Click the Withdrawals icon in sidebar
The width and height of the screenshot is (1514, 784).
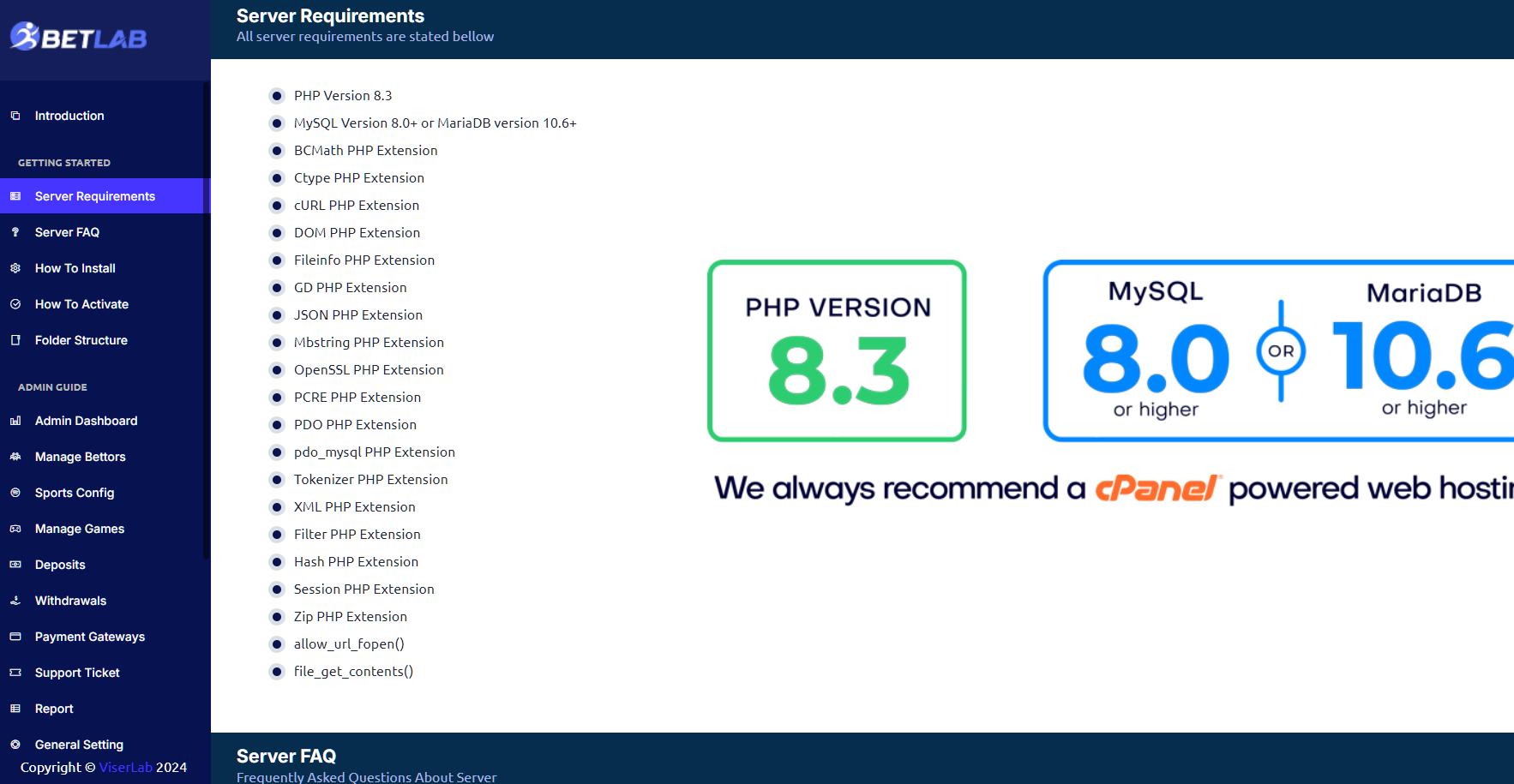click(15, 601)
